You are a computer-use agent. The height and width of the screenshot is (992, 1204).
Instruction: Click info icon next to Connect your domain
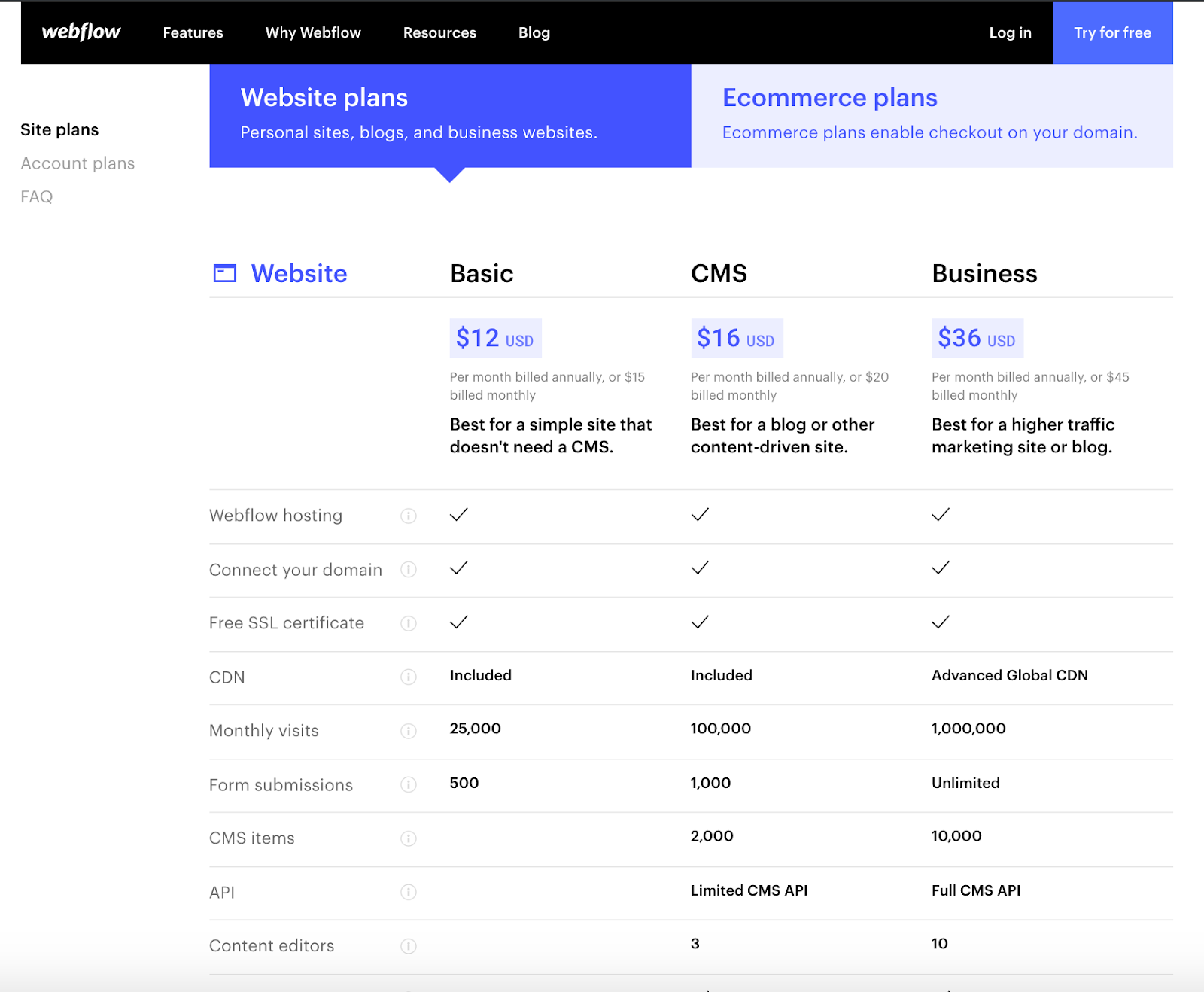(409, 570)
